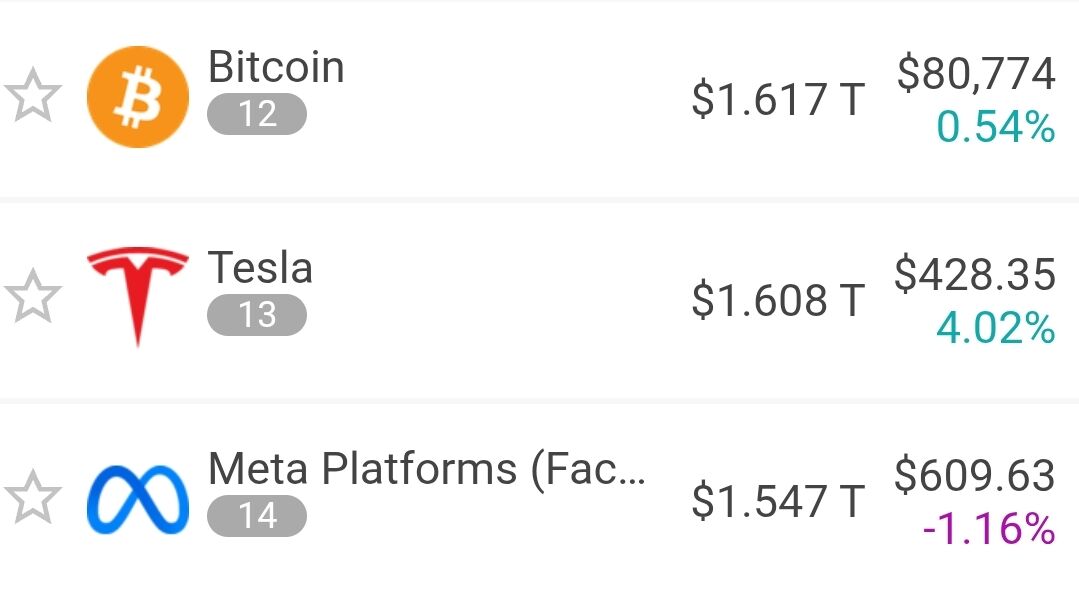Click the rank 13 badge
The height and width of the screenshot is (596, 1079).
[257, 315]
